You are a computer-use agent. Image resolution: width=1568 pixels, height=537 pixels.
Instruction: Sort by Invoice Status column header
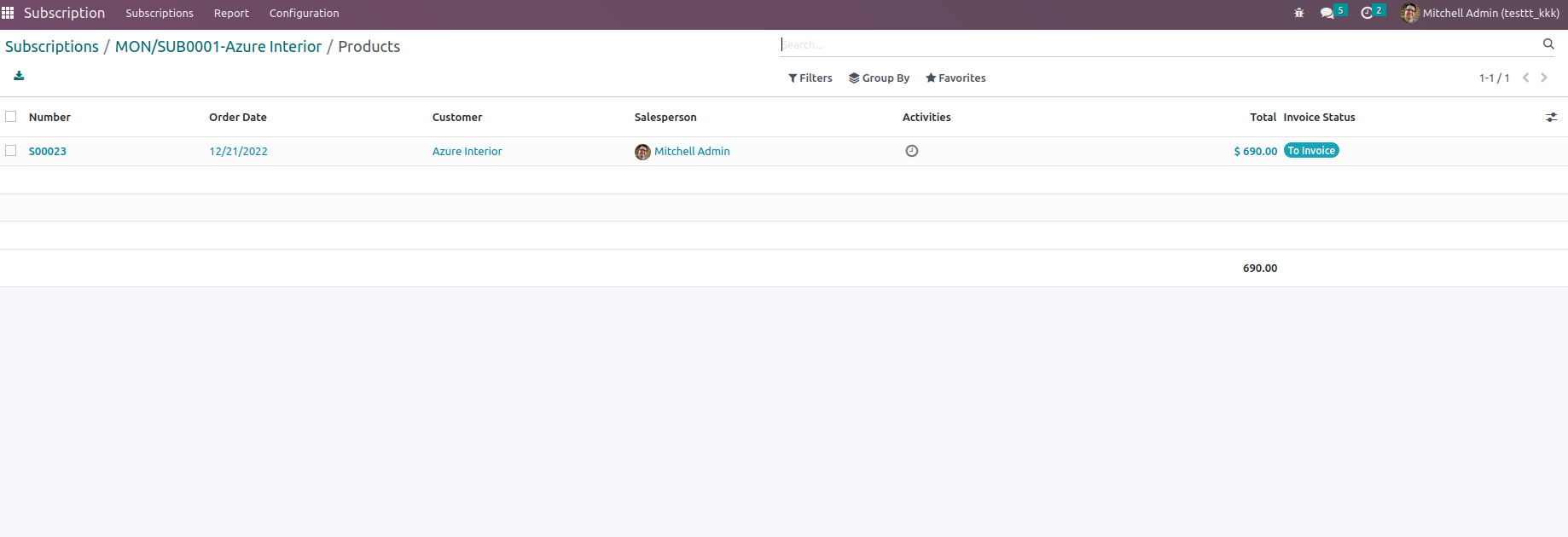pyautogui.click(x=1319, y=117)
